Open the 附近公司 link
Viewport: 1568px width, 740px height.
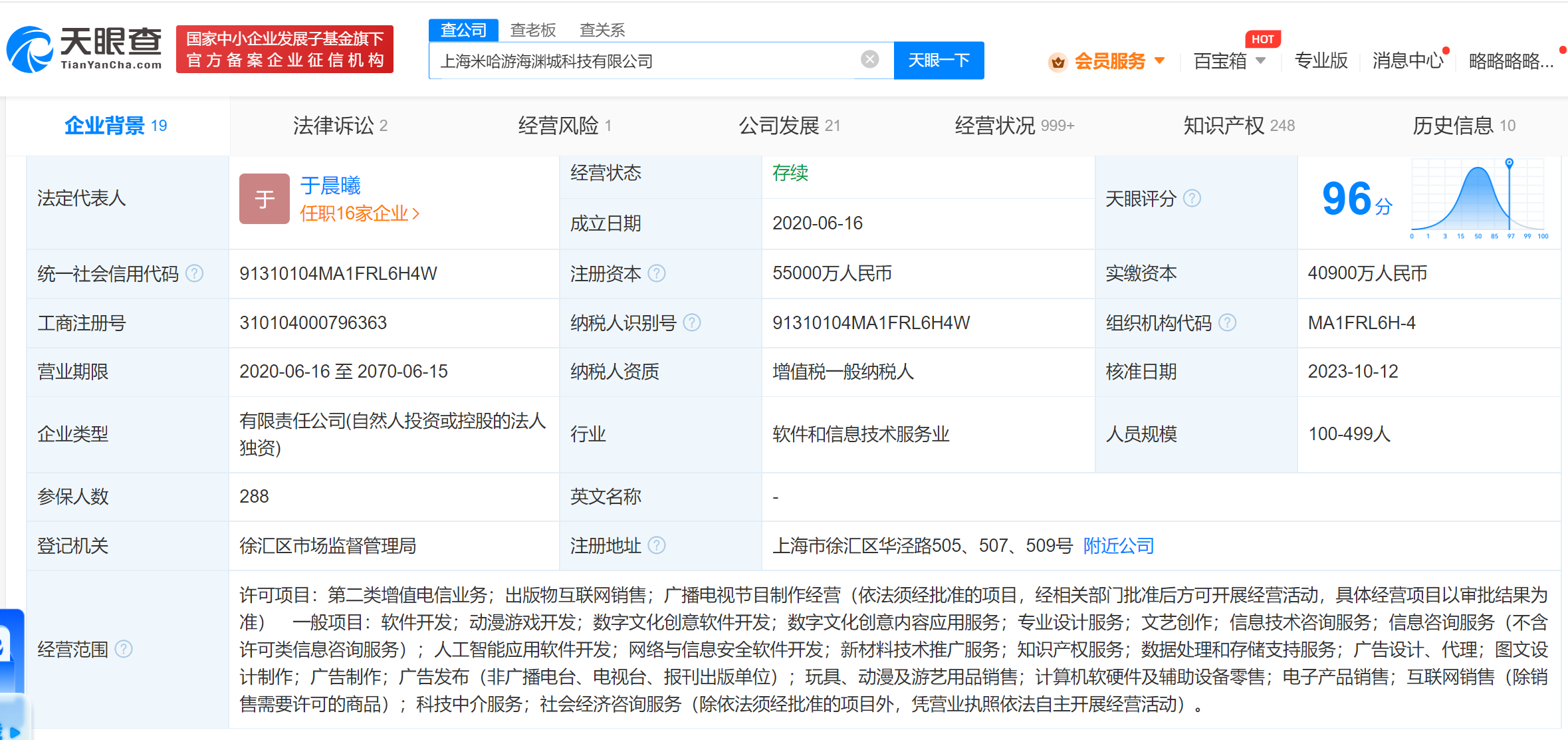click(1119, 546)
